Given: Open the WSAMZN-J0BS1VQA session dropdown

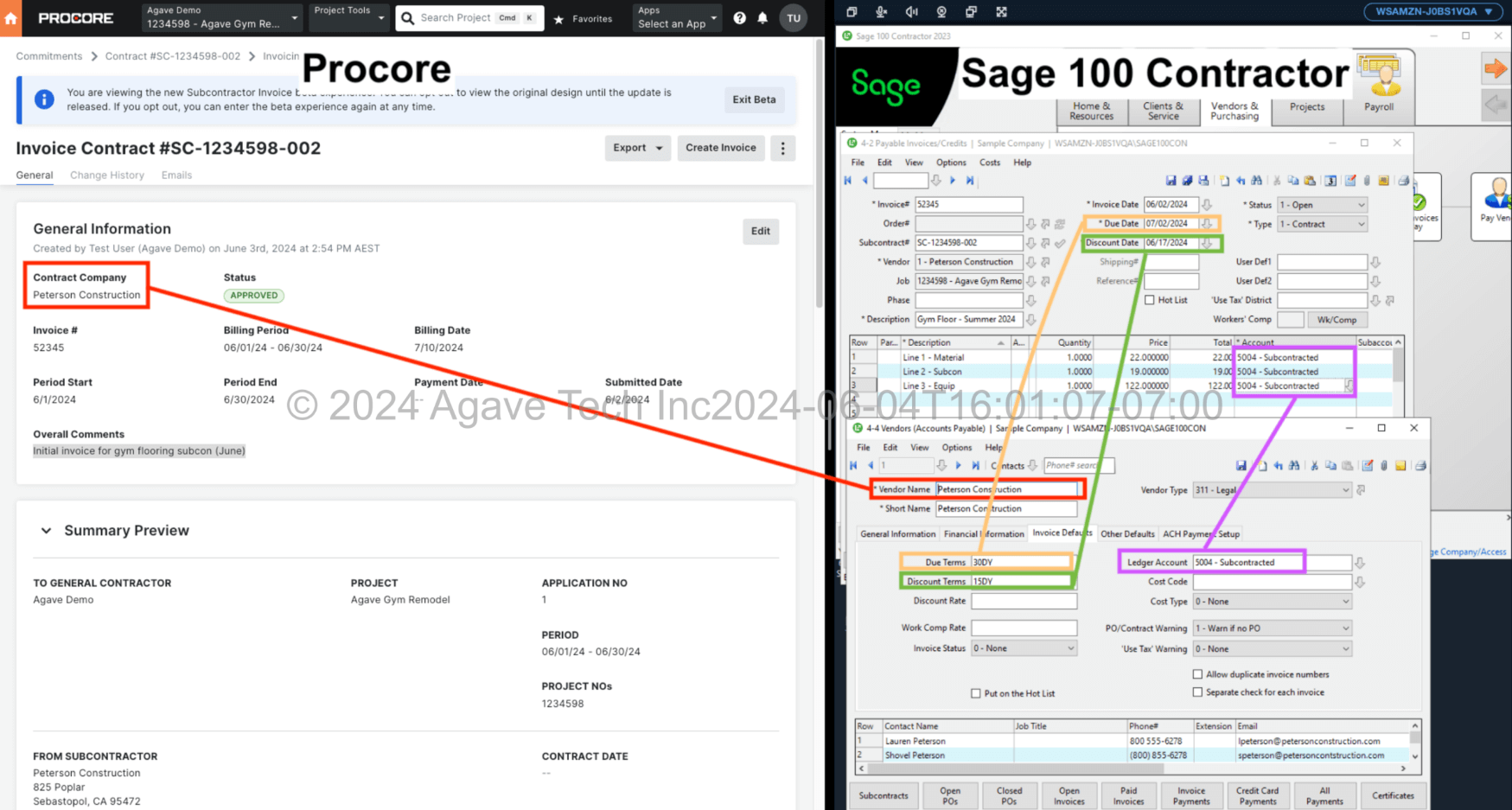Looking at the screenshot, I should coord(1432,11).
